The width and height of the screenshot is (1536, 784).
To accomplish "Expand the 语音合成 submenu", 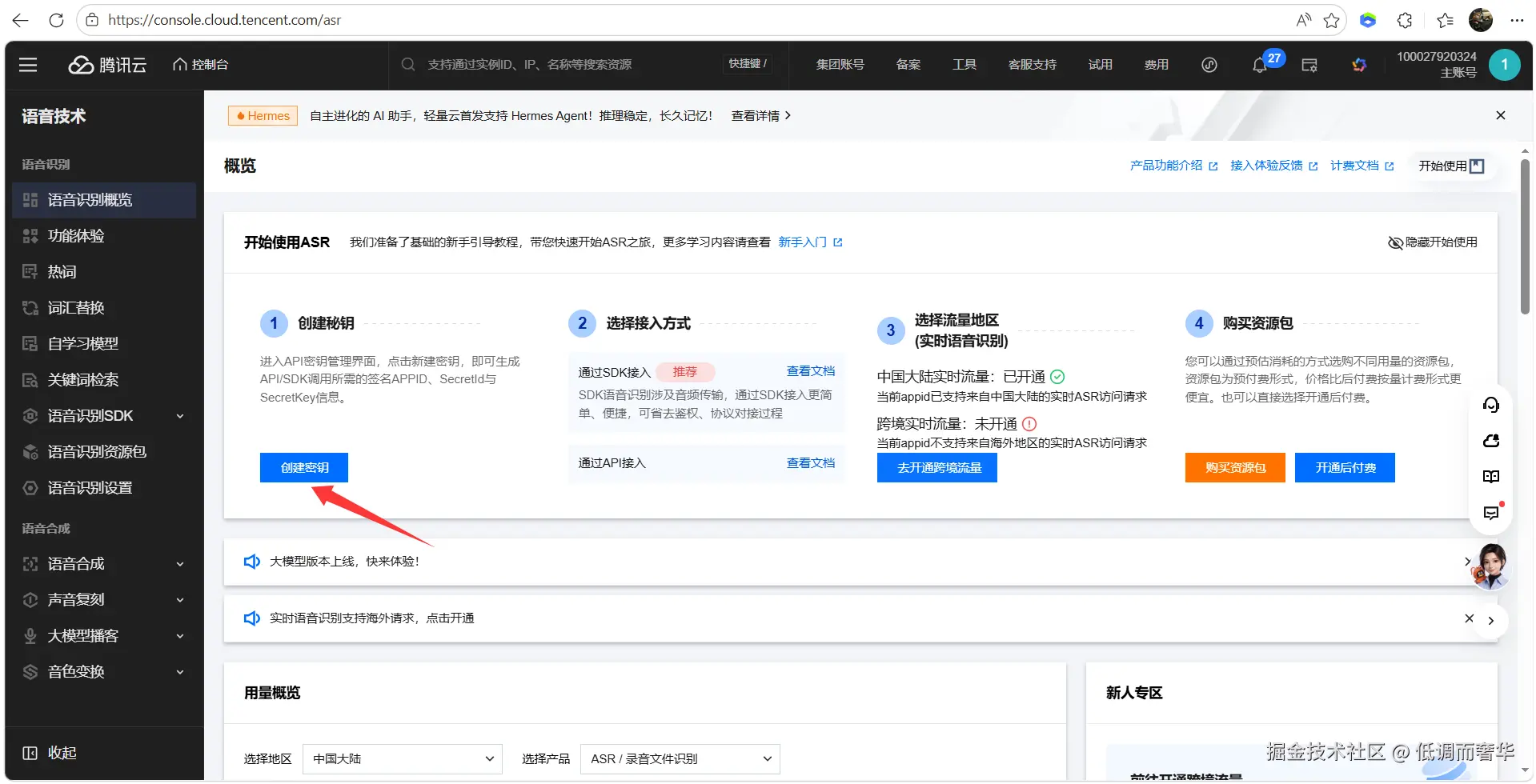I will coord(180,564).
